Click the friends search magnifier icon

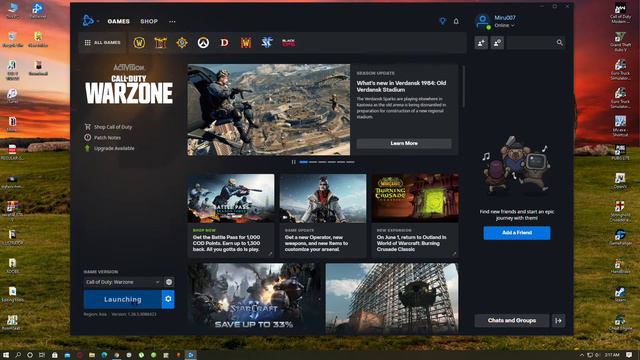coord(560,42)
